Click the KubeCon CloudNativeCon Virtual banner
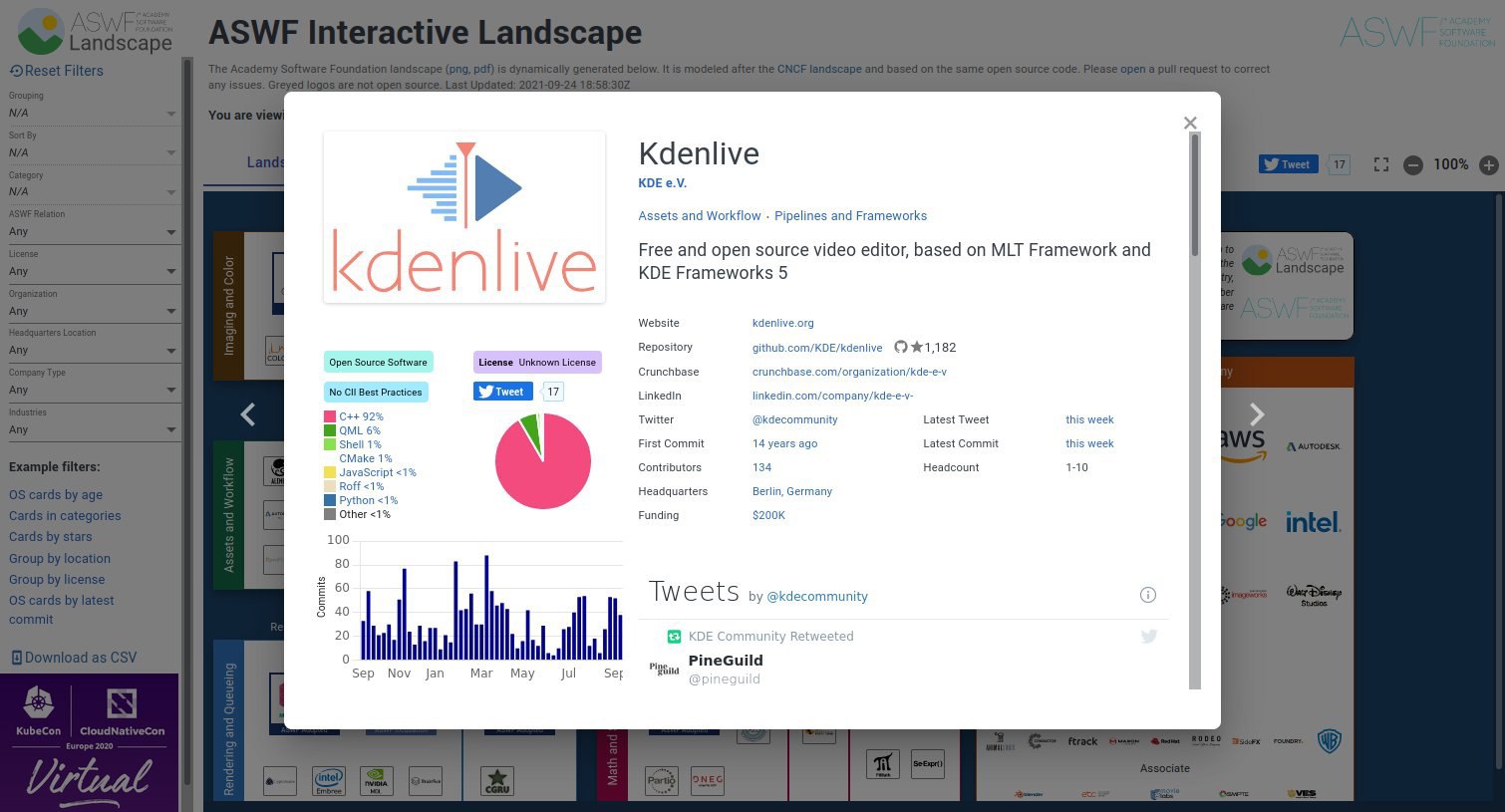The height and width of the screenshot is (812, 1505). tap(90, 743)
